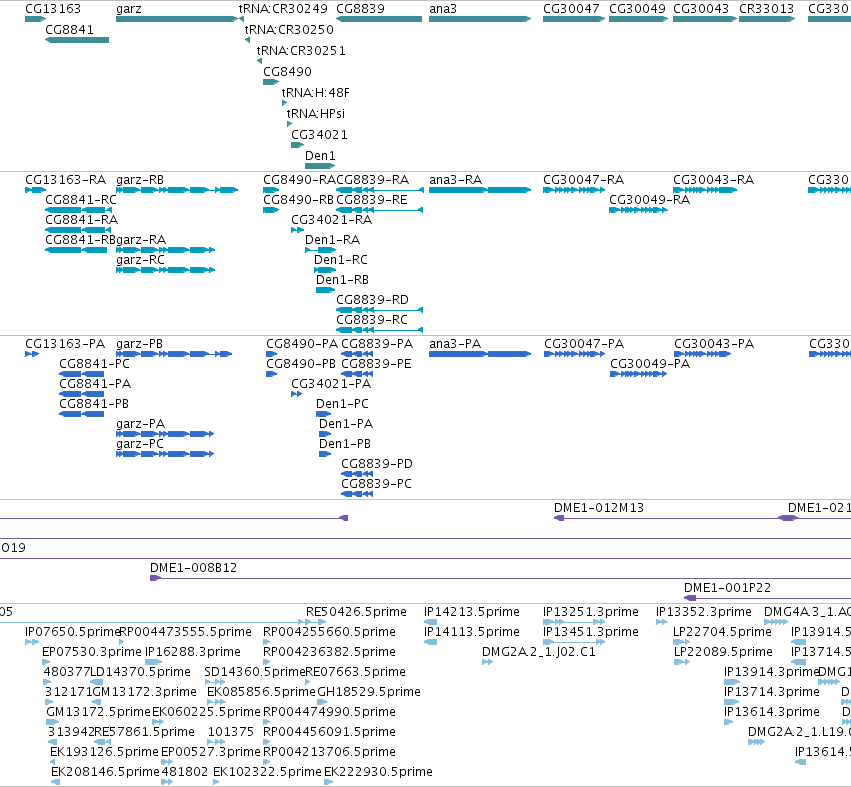The image size is (851, 787).
Task: Click the 'CG30043-RA' transcript label
Action: pyautogui.click(x=713, y=180)
